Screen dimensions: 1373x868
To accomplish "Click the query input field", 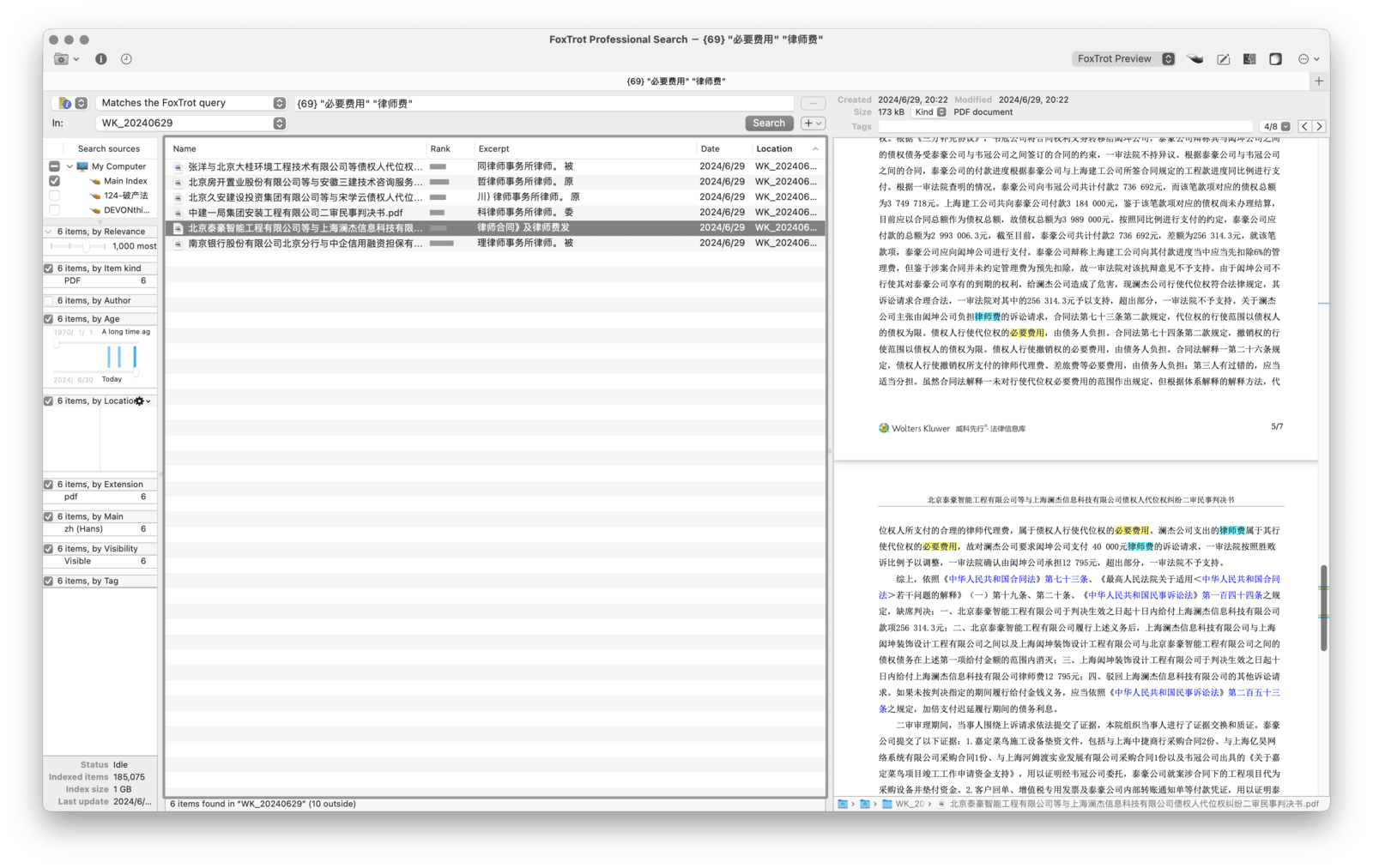I will pos(543,103).
